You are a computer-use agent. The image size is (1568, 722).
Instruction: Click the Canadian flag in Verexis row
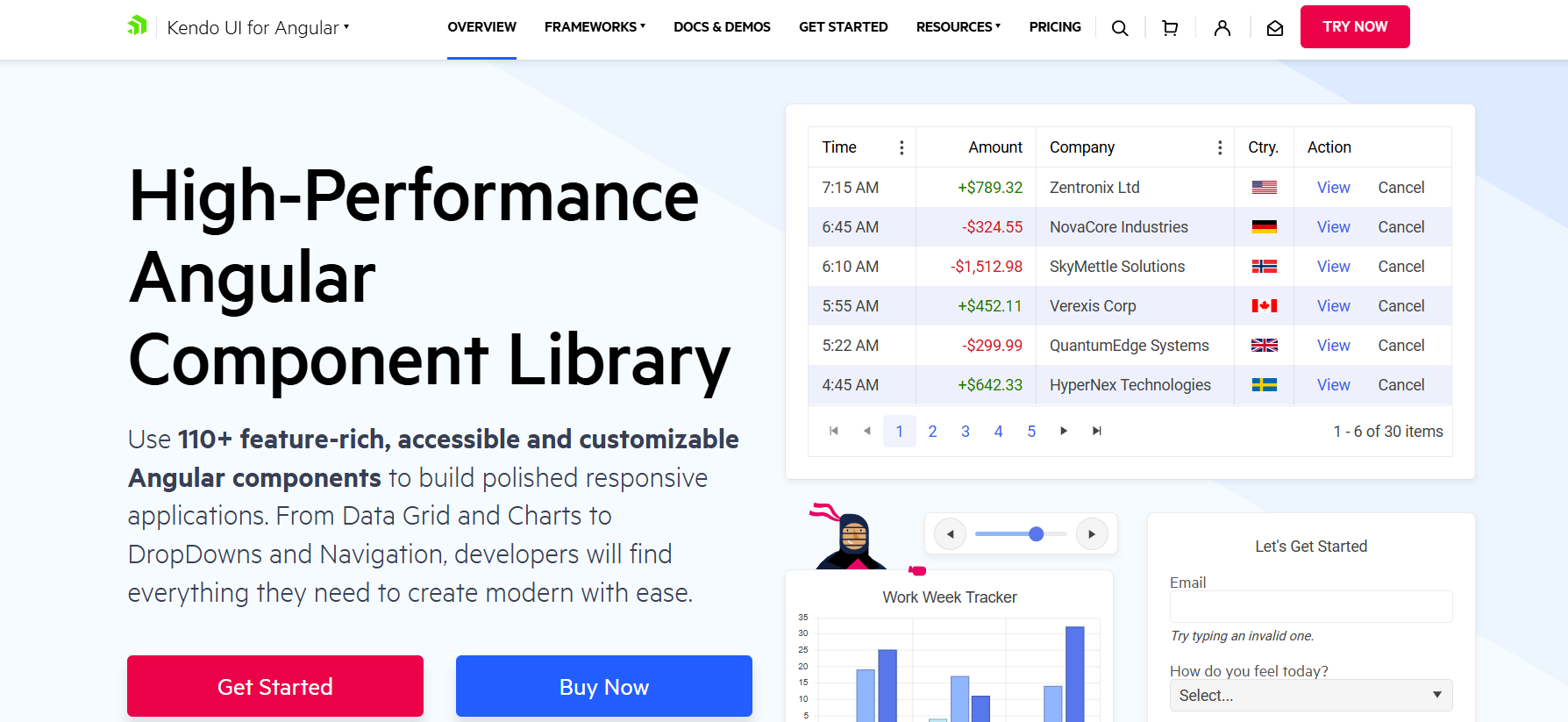(x=1264, y=306)
